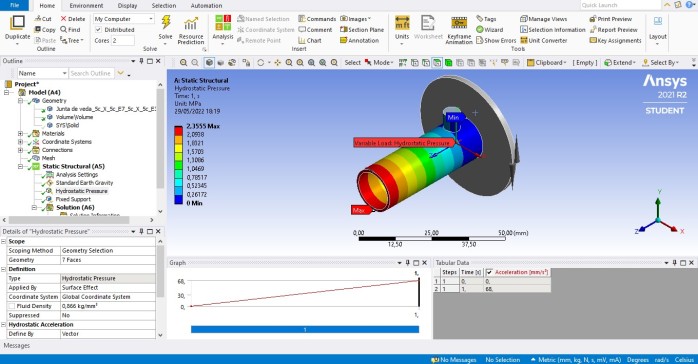The width and height of the screenshot is (698, 364).
Task: Select Fixed Support in the outline tree
Action: pos(73,199)
